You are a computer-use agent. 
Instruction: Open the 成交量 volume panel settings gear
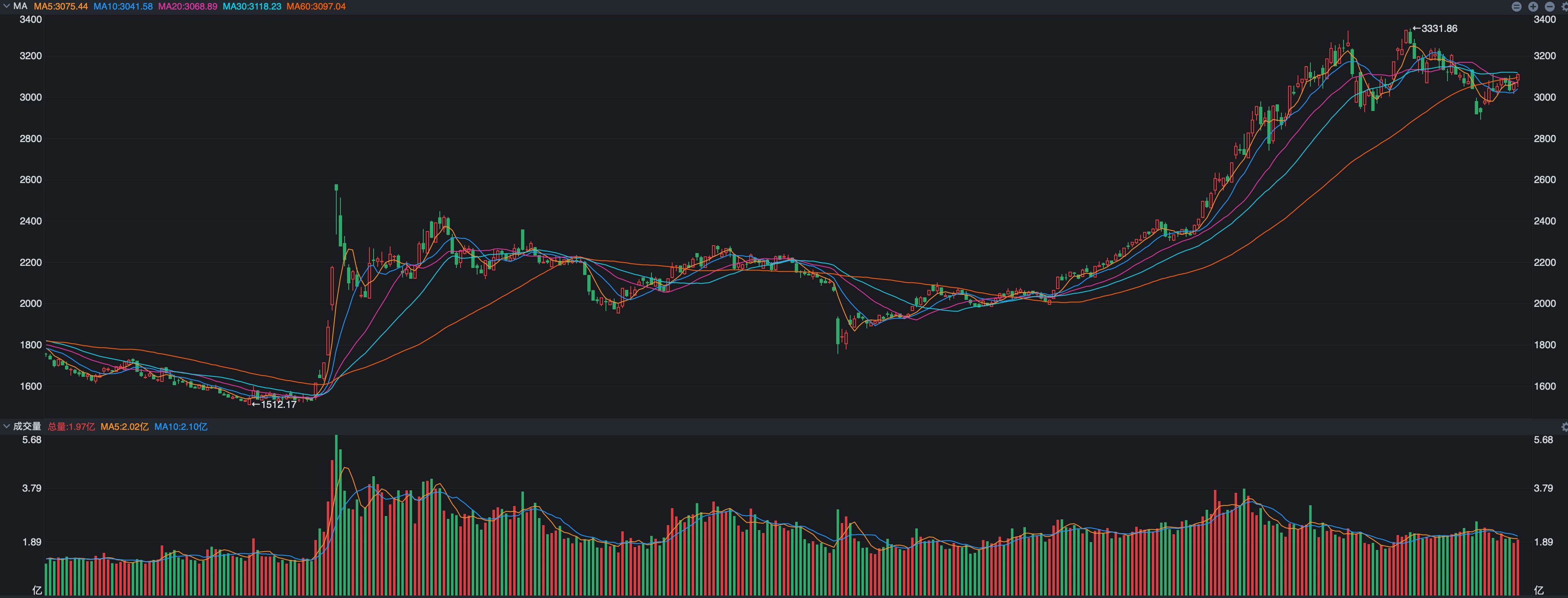pyautogui.click(x=1565, y=427)
